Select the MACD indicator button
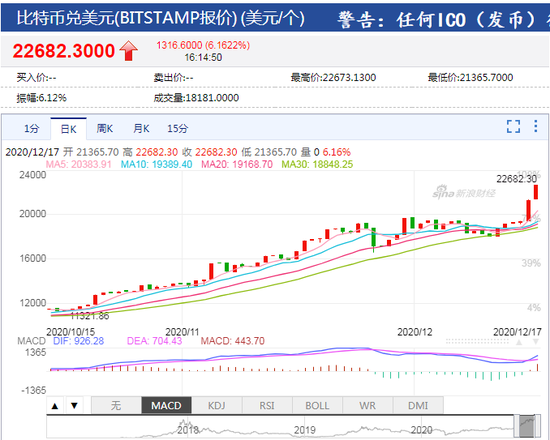The image size is (550, 440). click(x=166, y=406)
